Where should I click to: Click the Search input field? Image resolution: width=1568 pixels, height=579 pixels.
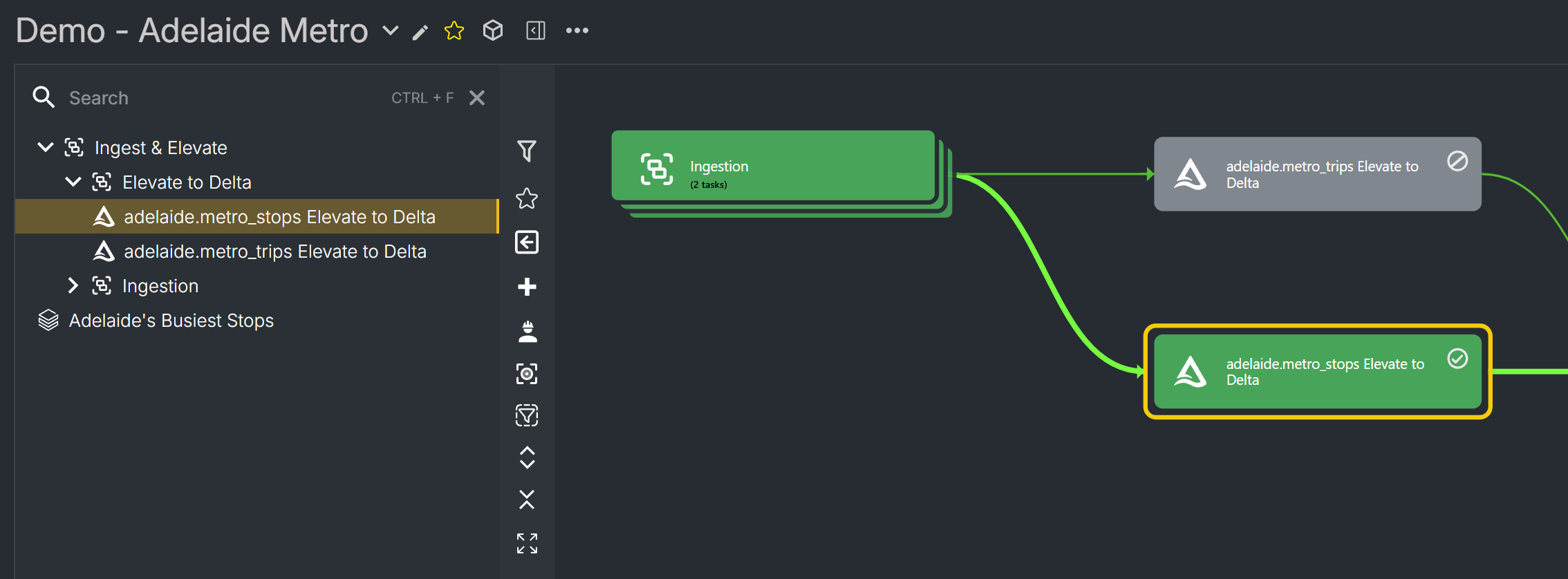tap(221, 98)
